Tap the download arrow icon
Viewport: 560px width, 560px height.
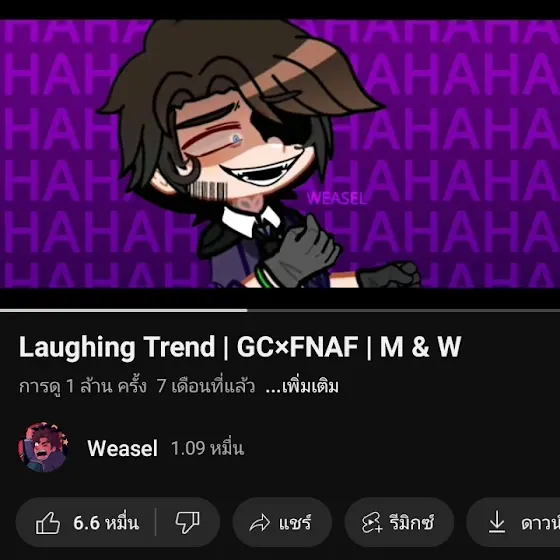point(497,522)
